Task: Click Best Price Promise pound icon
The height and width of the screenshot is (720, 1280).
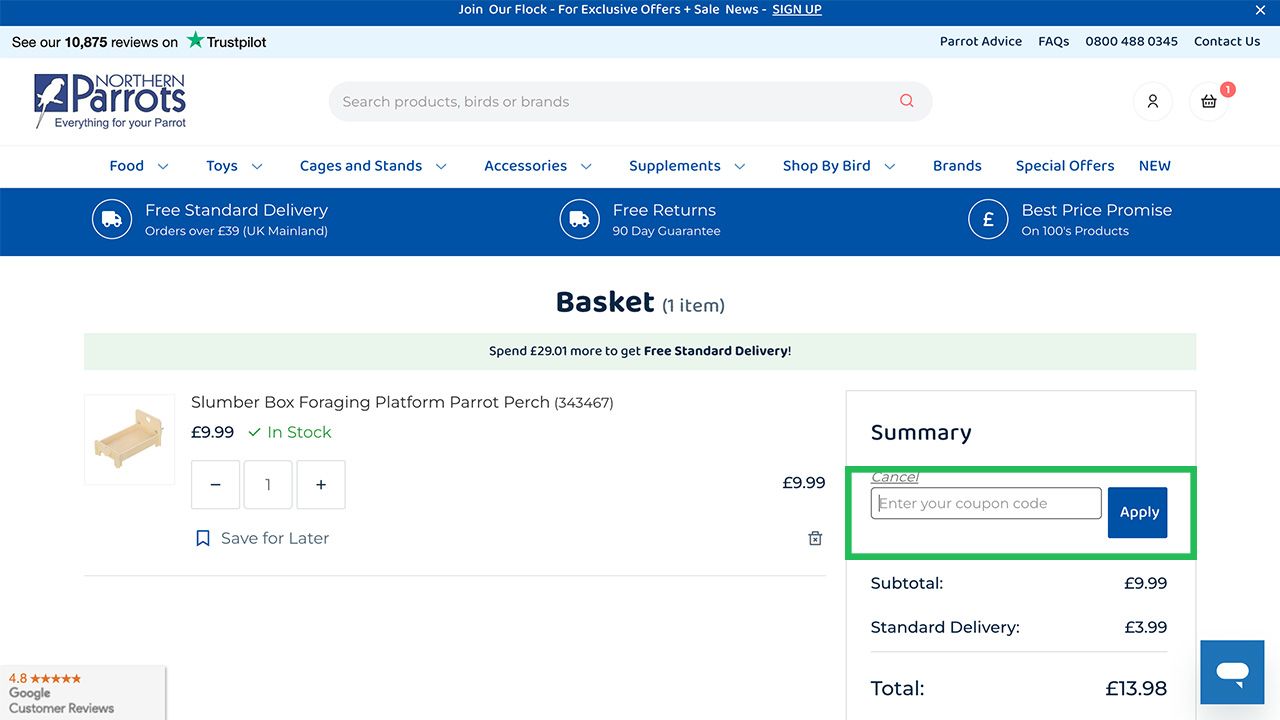Action: (x=988, y=220)
